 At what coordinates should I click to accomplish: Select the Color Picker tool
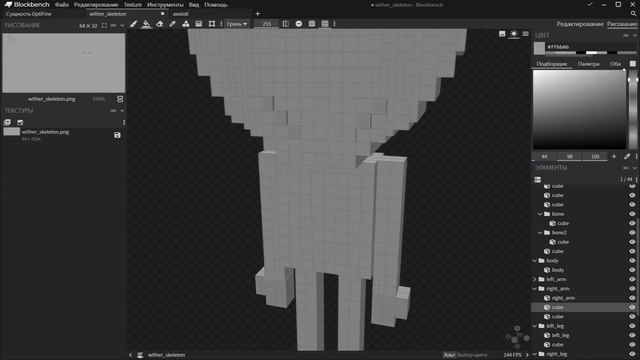(172, 24)
